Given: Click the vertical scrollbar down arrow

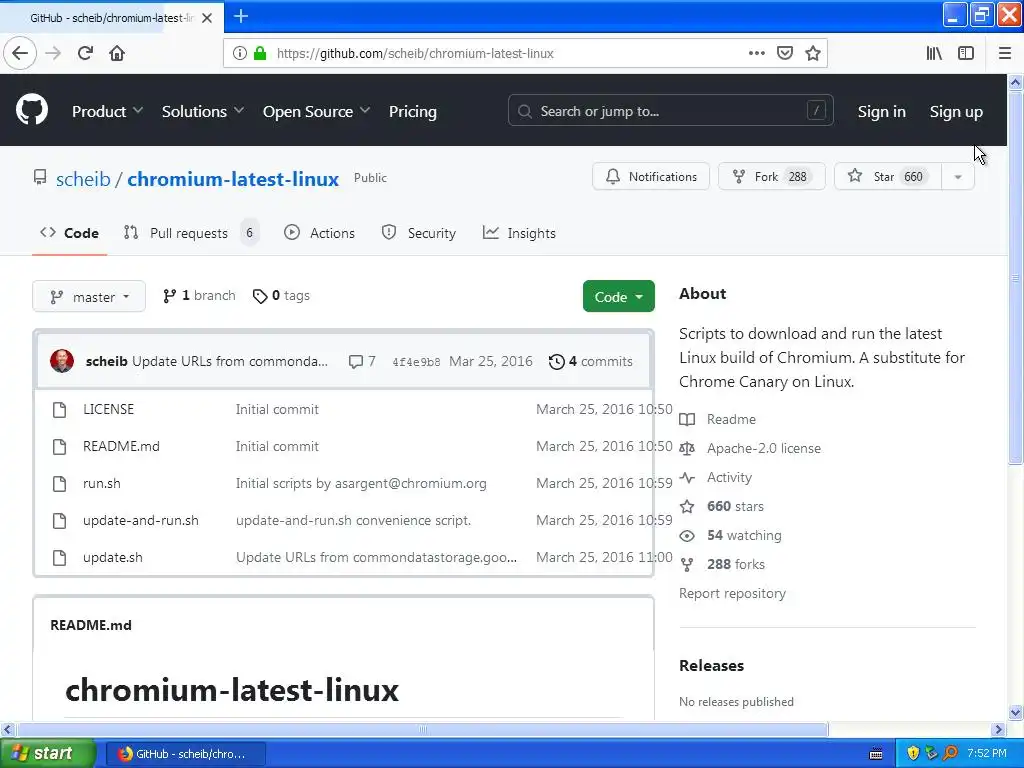Looking at the screenshot, I should 1015,712.
